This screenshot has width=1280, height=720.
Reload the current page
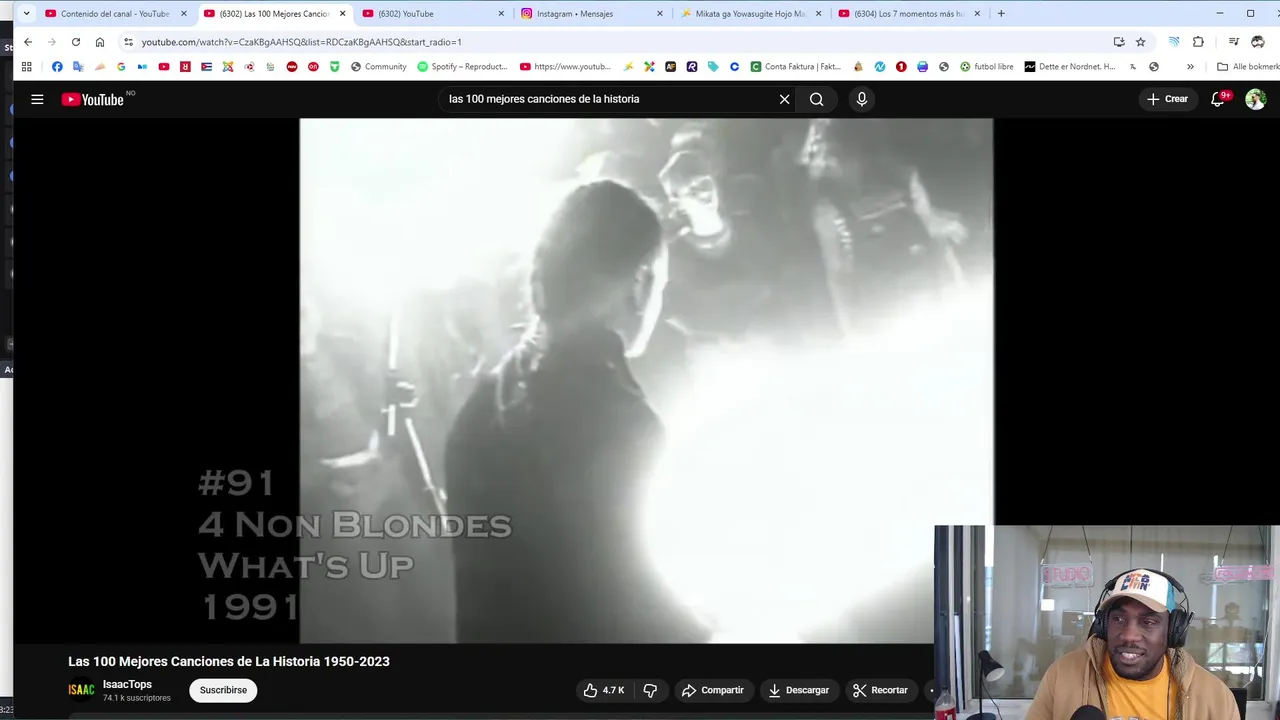point(76,42)
